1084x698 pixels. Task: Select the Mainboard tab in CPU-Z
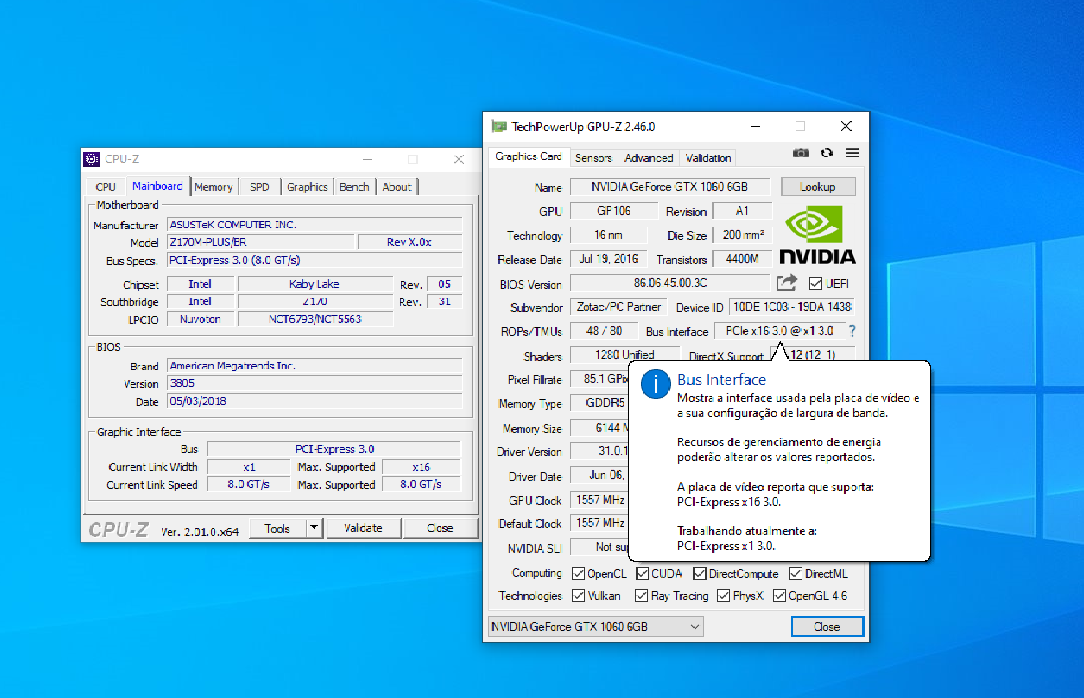click(x=157, y=186)
